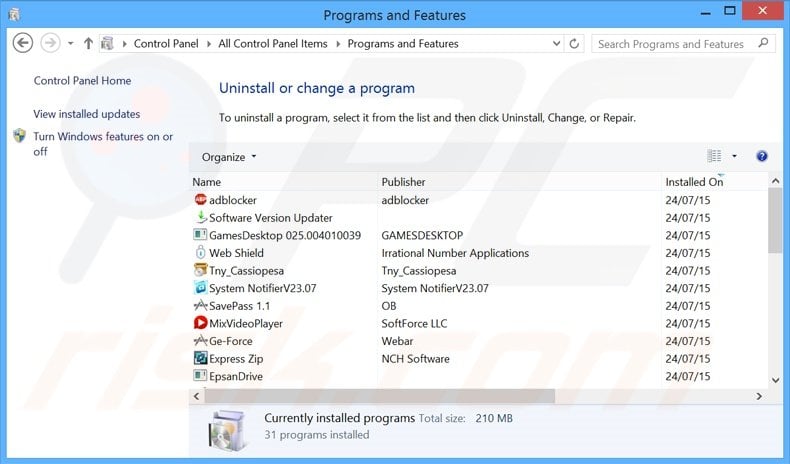
Task: Click the Control Panel icon in address bar
Action: coord(107,43)
